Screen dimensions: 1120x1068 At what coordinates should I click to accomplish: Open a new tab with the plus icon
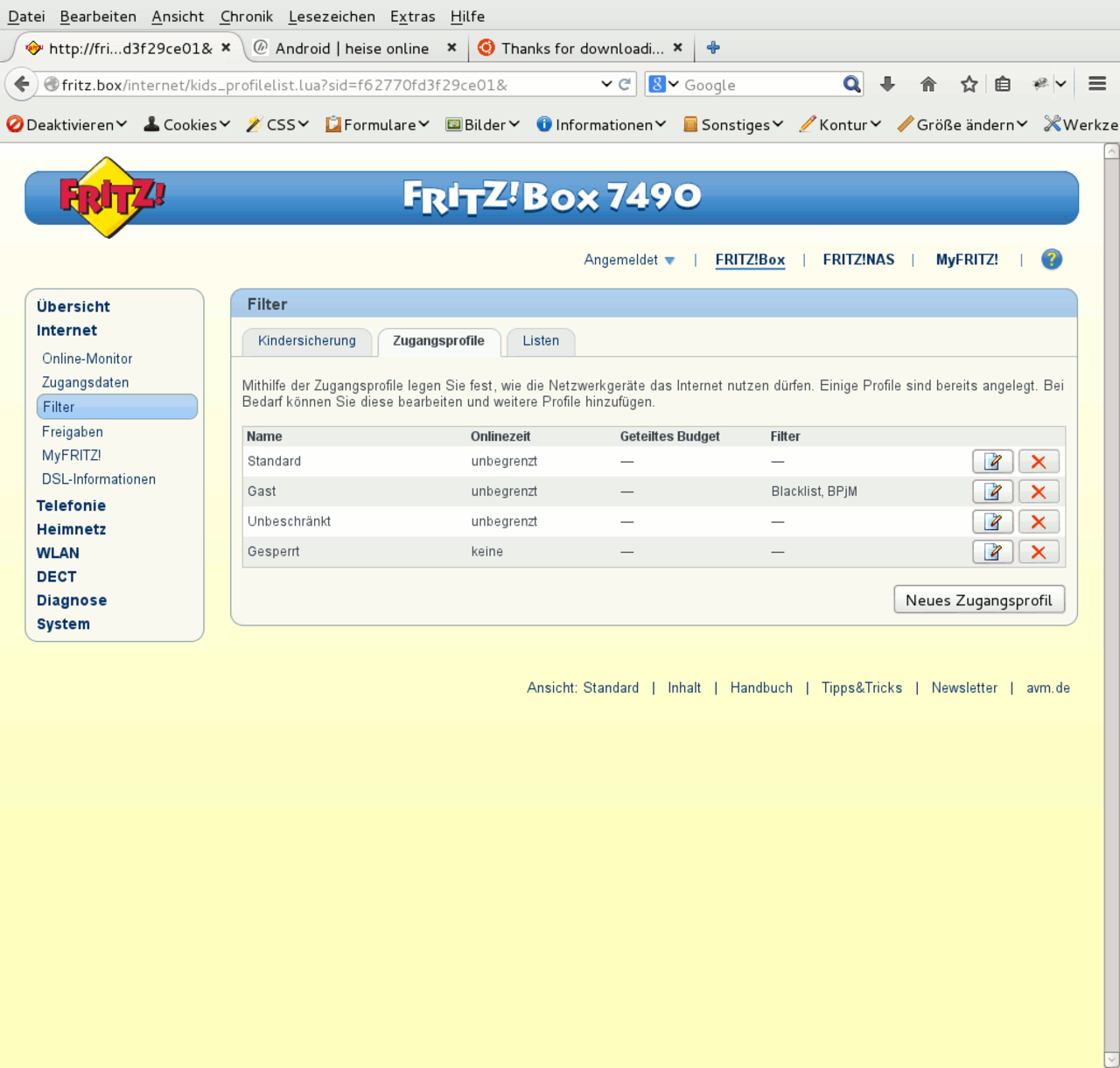(713, 47)
